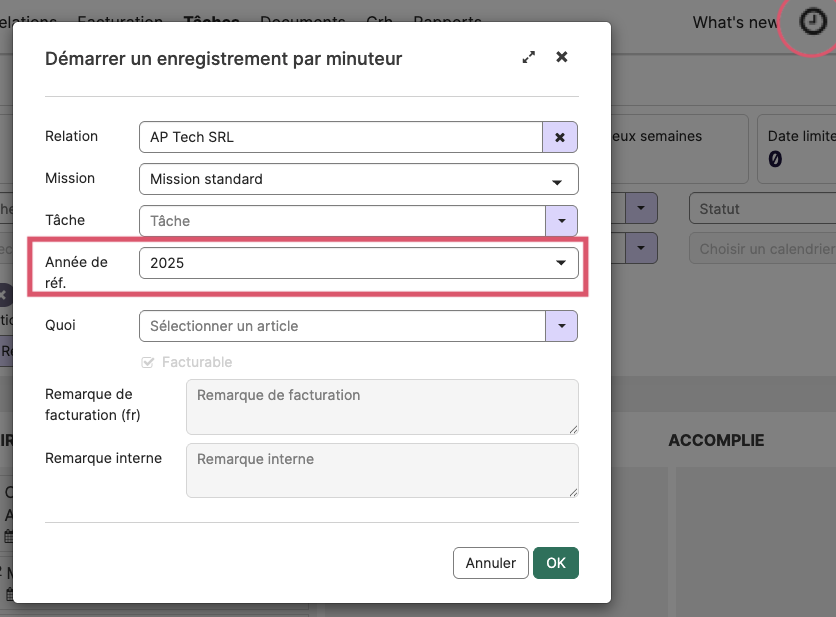Viewport: 836px width, 617px height.
Task: Expand the dialog with the fullscreen arrows icon
Action: tap(528, 57)
